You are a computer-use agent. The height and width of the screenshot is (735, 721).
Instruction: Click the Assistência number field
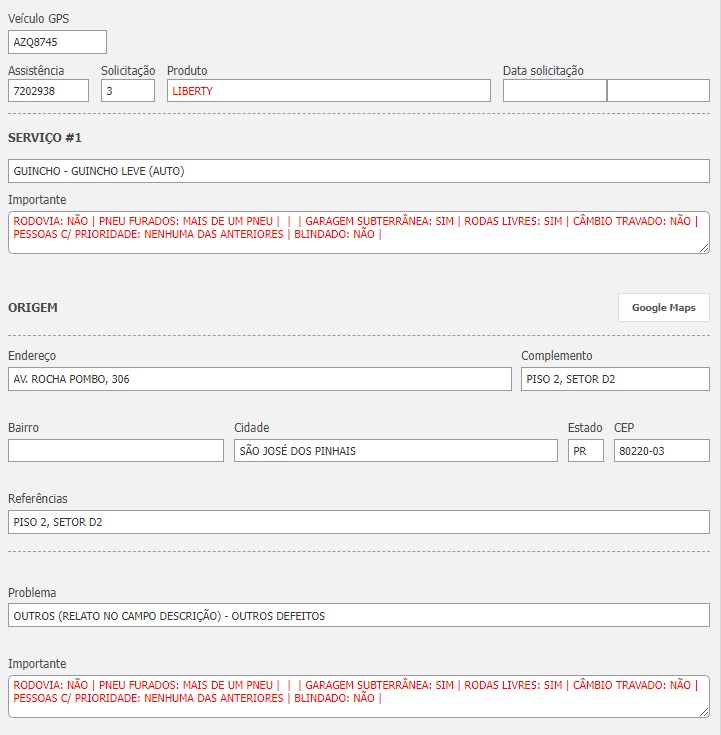[x=48, y=91]
